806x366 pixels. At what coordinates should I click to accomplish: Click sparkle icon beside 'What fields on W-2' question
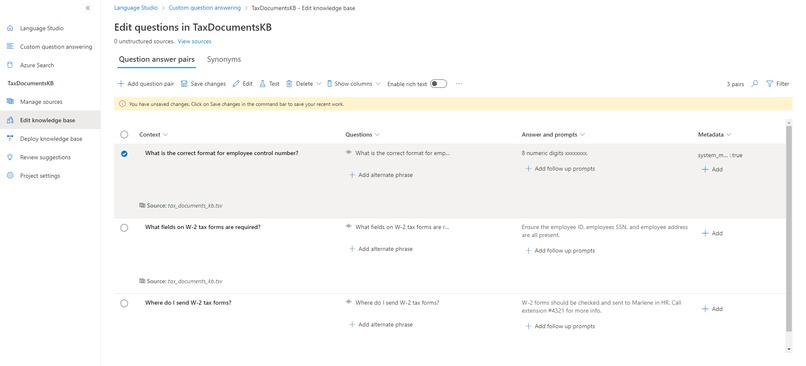(x=349, y=226)
